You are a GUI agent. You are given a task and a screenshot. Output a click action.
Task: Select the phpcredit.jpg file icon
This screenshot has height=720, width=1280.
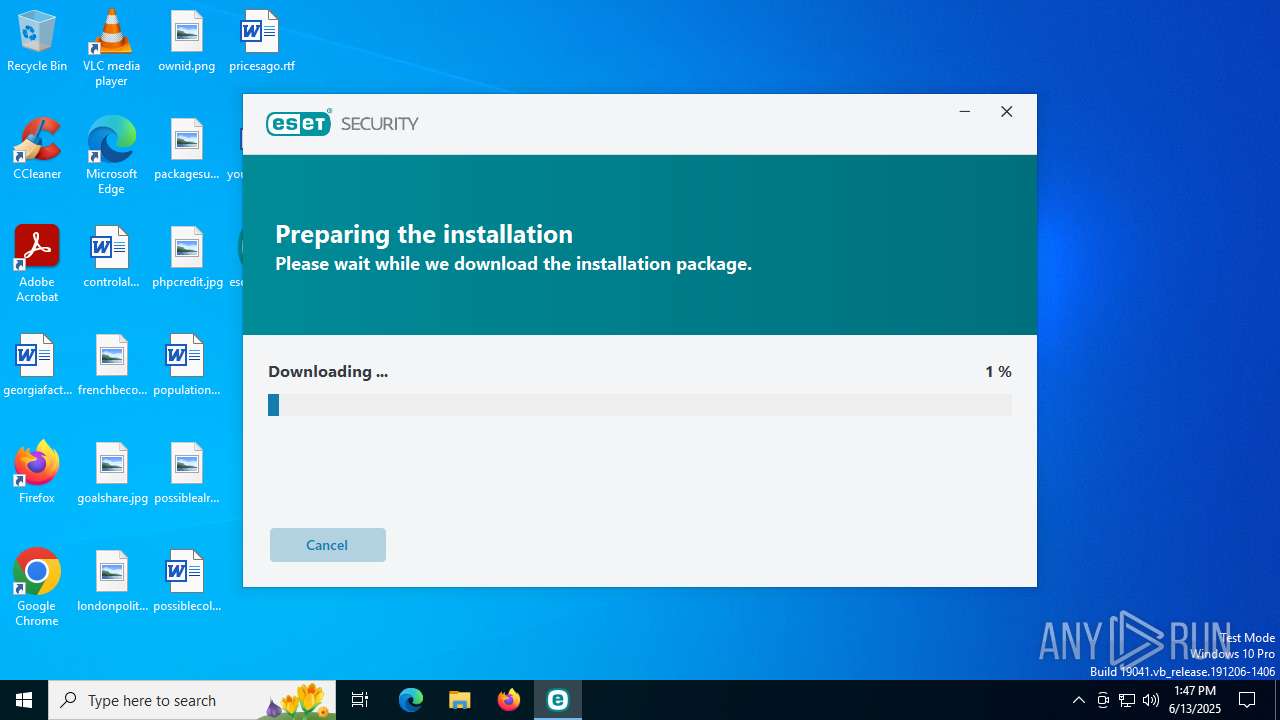pyautogui.click(x=187, y=258)
